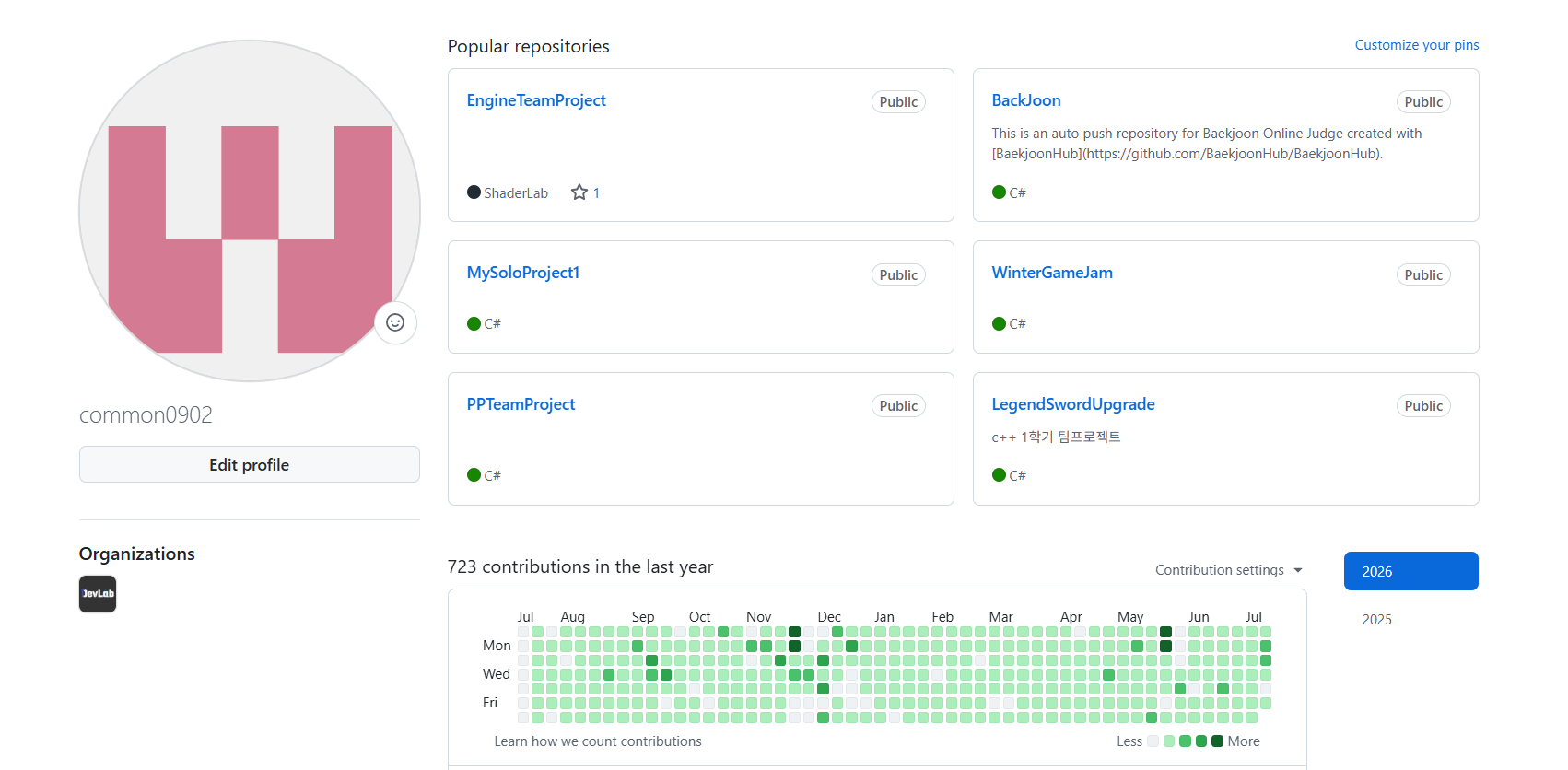Click the darkest green legend swatch
This screenshot has width=1568, height=770.
pos(1217,741)
